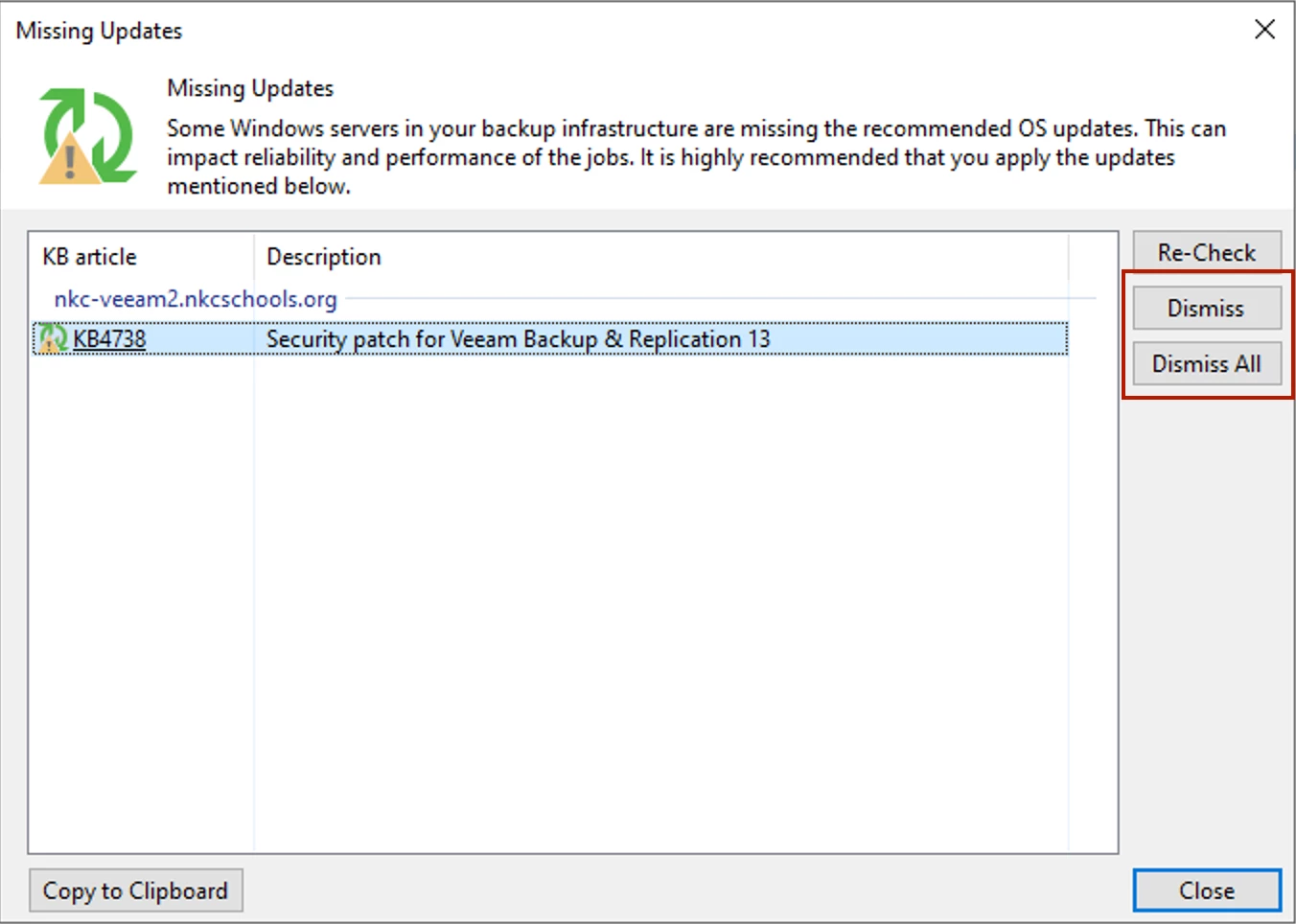Copy the update list to clipboard
1296x924 pixels.
pyautogui.click(x=135, y=890)
